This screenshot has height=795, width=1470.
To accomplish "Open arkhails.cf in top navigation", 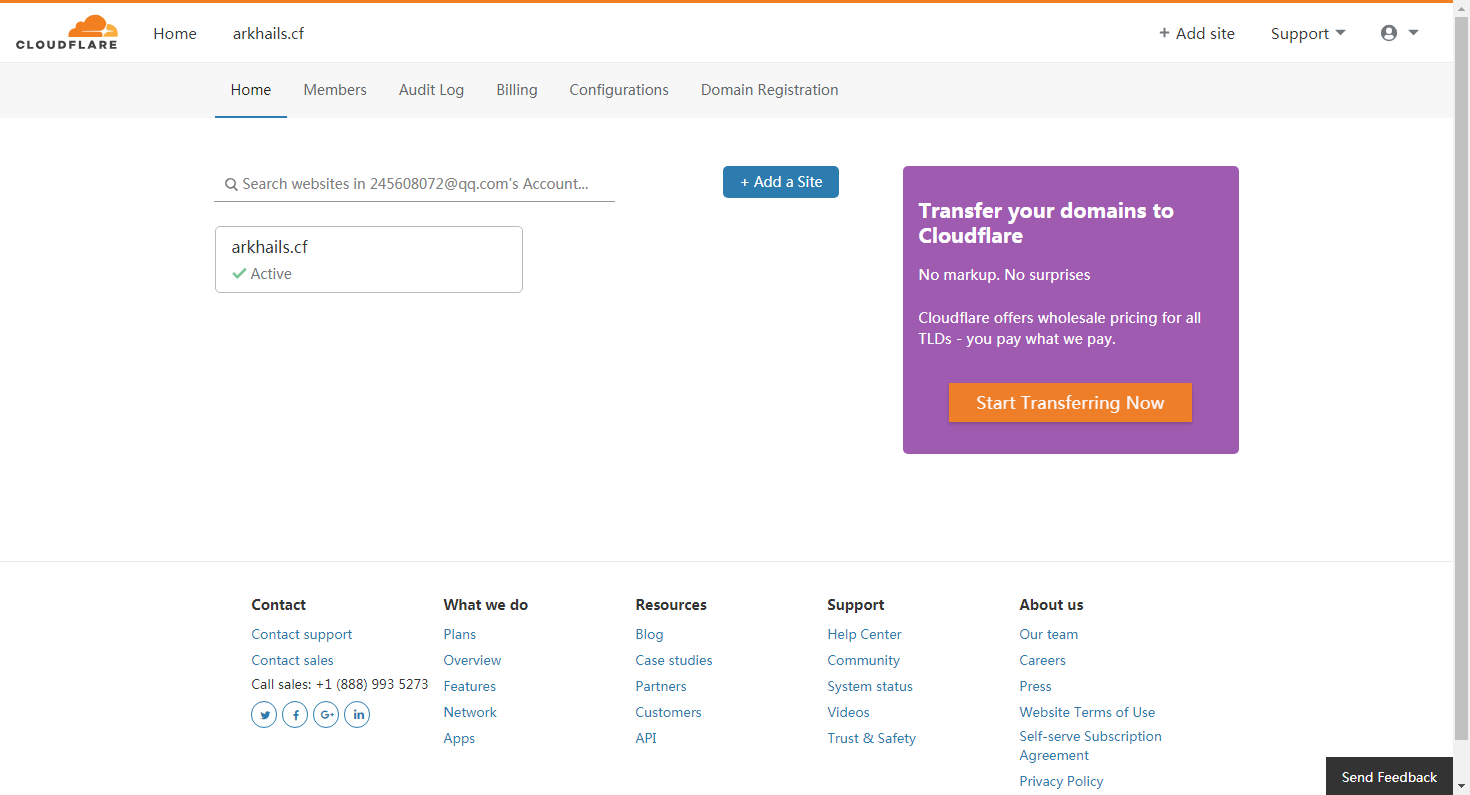I will click(x=268, y=33).
